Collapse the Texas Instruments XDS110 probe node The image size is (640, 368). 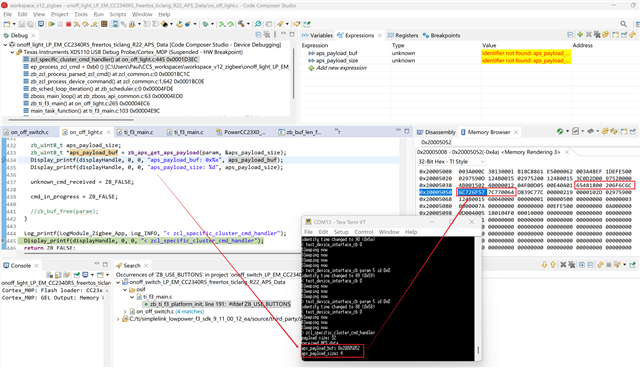pyautogui.click(x=12, y=52)
